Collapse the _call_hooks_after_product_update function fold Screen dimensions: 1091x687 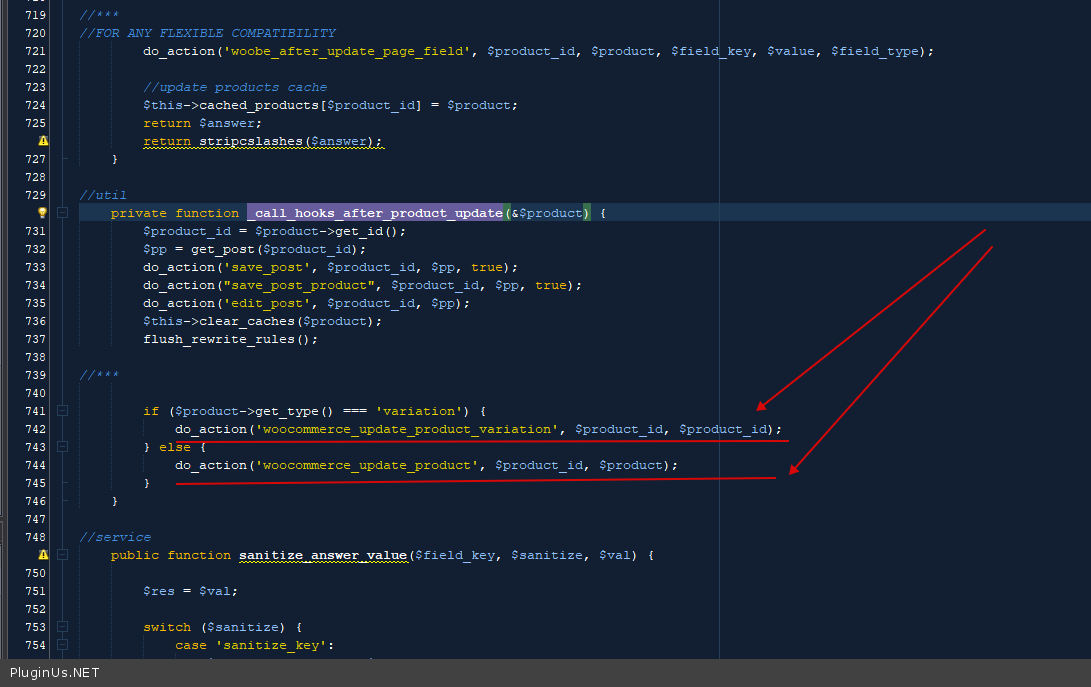pyautogui.click(x=62, y=213)
